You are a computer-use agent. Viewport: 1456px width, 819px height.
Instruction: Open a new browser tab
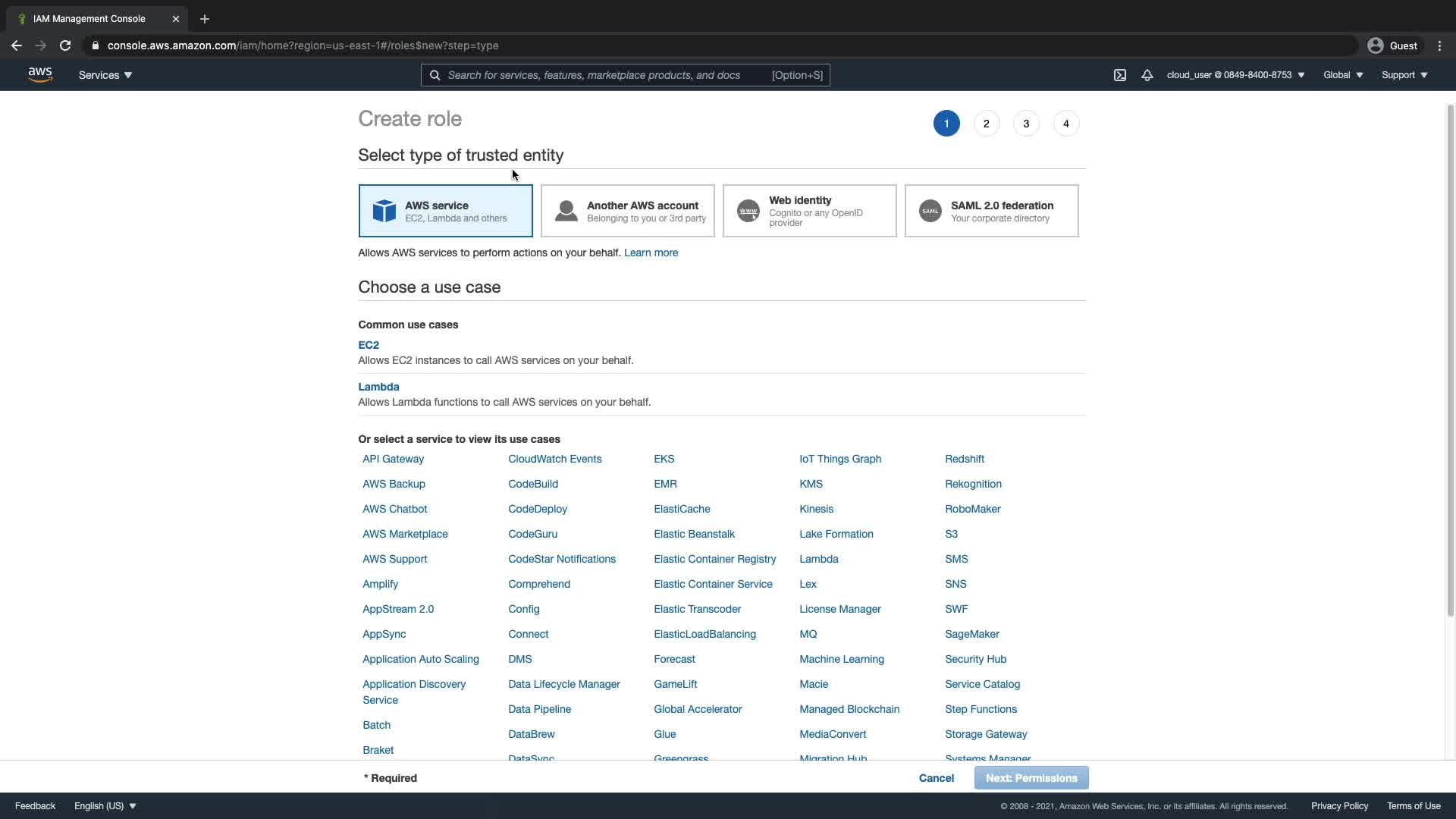click(205, 19)
